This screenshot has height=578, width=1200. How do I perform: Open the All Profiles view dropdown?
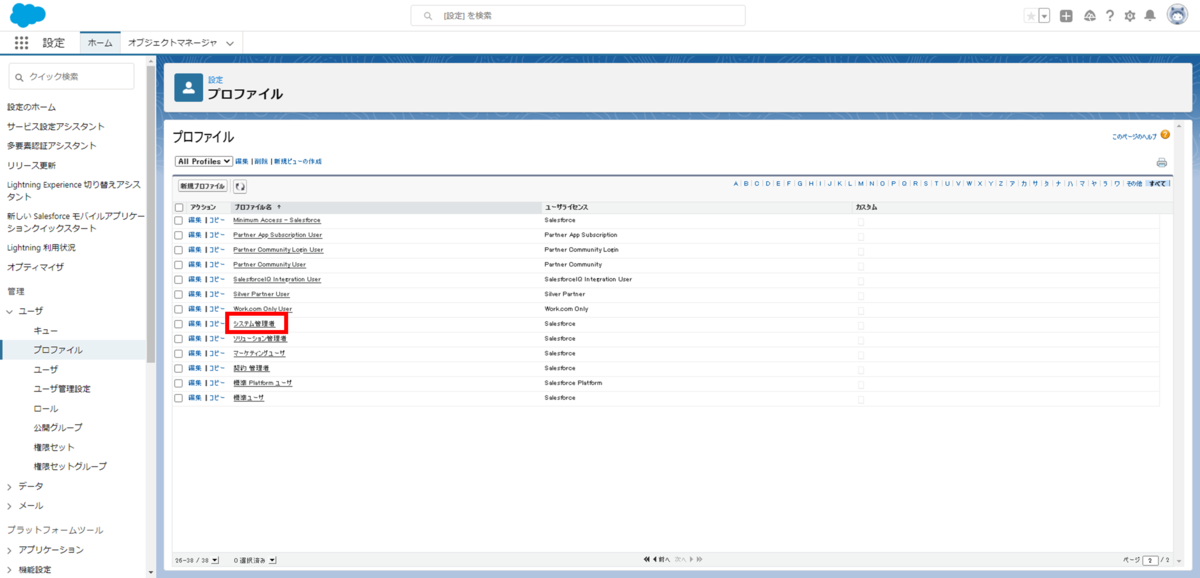click(203, 161)
